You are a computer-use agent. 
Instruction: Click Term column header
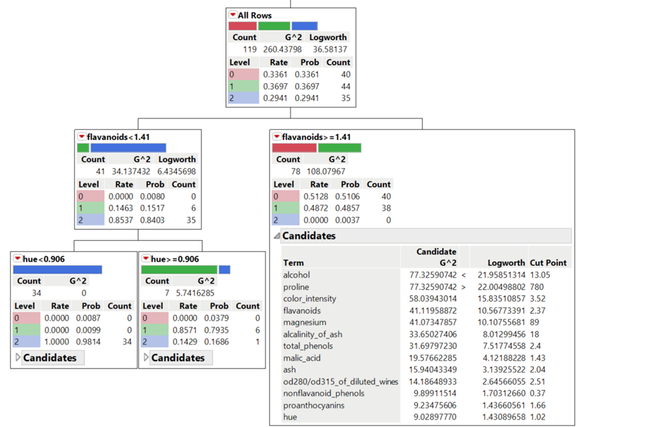click(293, 263)
